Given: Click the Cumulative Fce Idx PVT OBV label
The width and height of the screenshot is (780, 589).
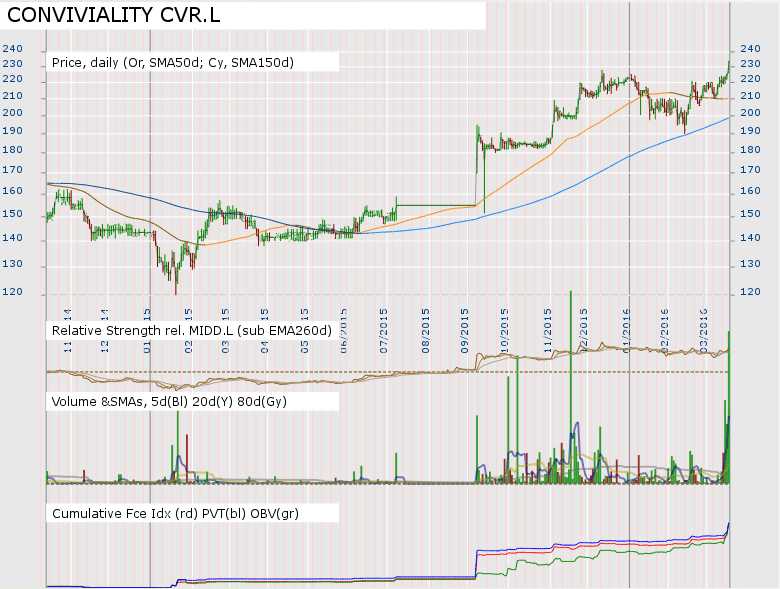Looking at the screenshot, I should tap(175, 513).
